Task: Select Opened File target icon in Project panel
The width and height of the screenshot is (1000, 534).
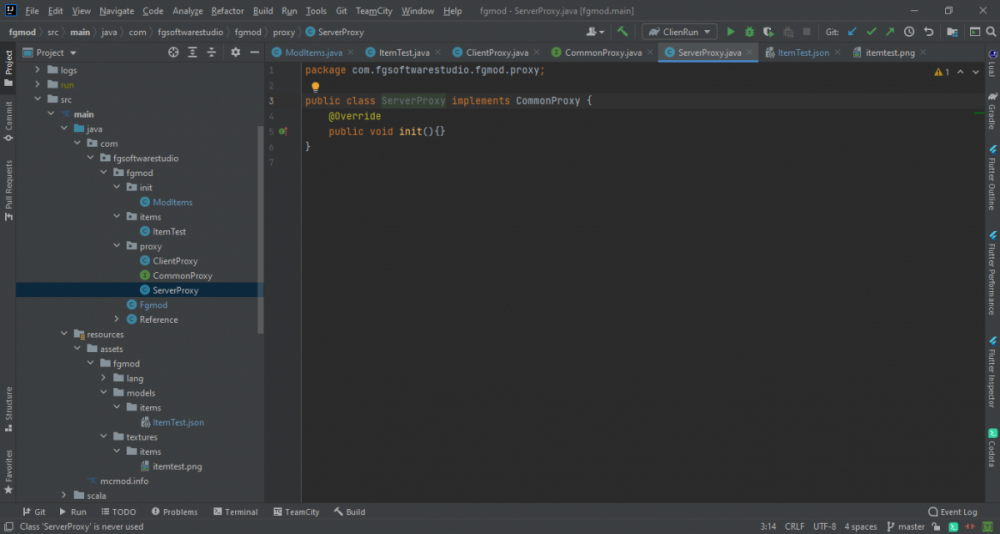Action: [x=173, y=52]
